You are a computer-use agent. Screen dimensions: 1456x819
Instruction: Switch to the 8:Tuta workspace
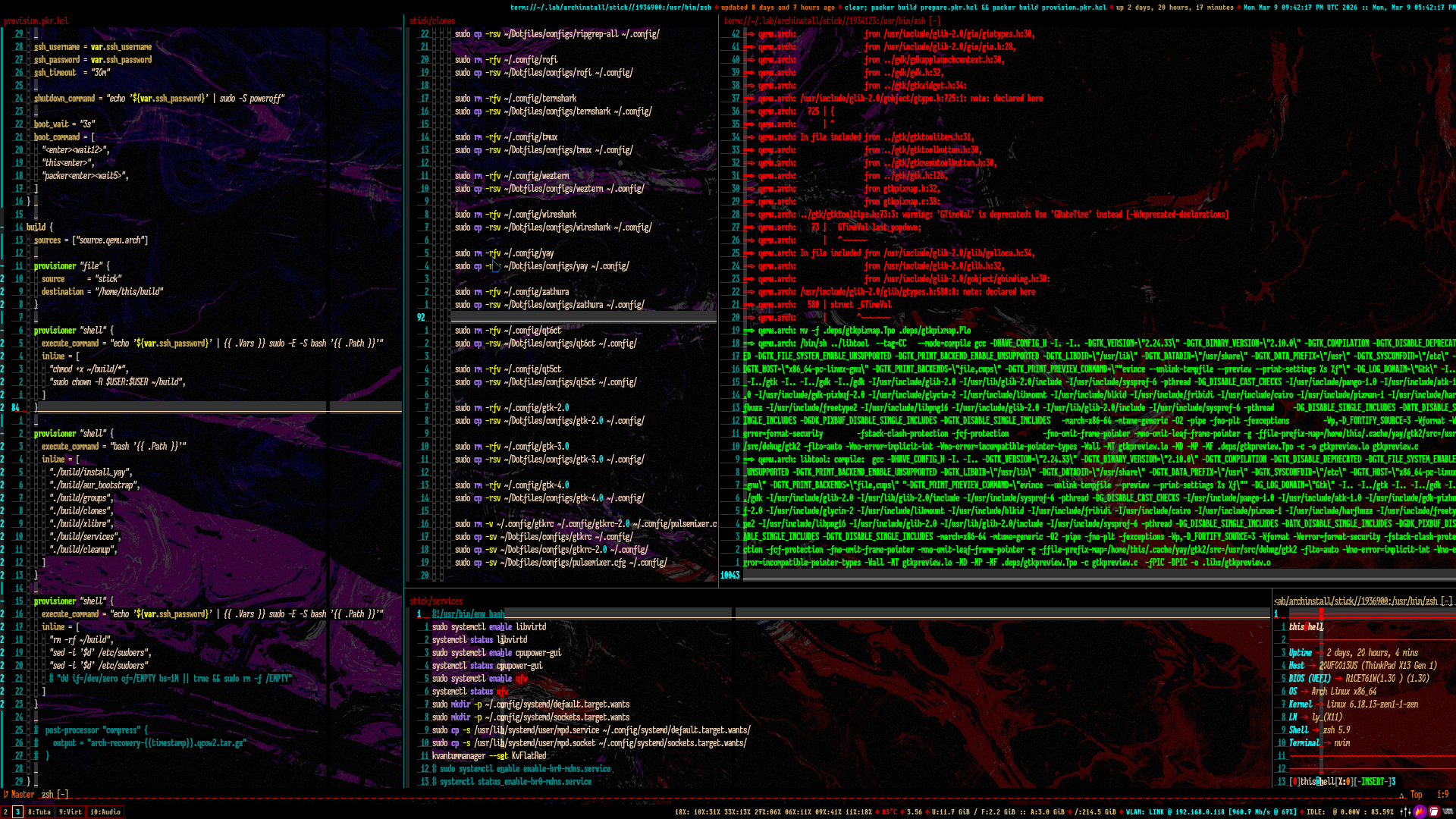[x=39, y=811]
